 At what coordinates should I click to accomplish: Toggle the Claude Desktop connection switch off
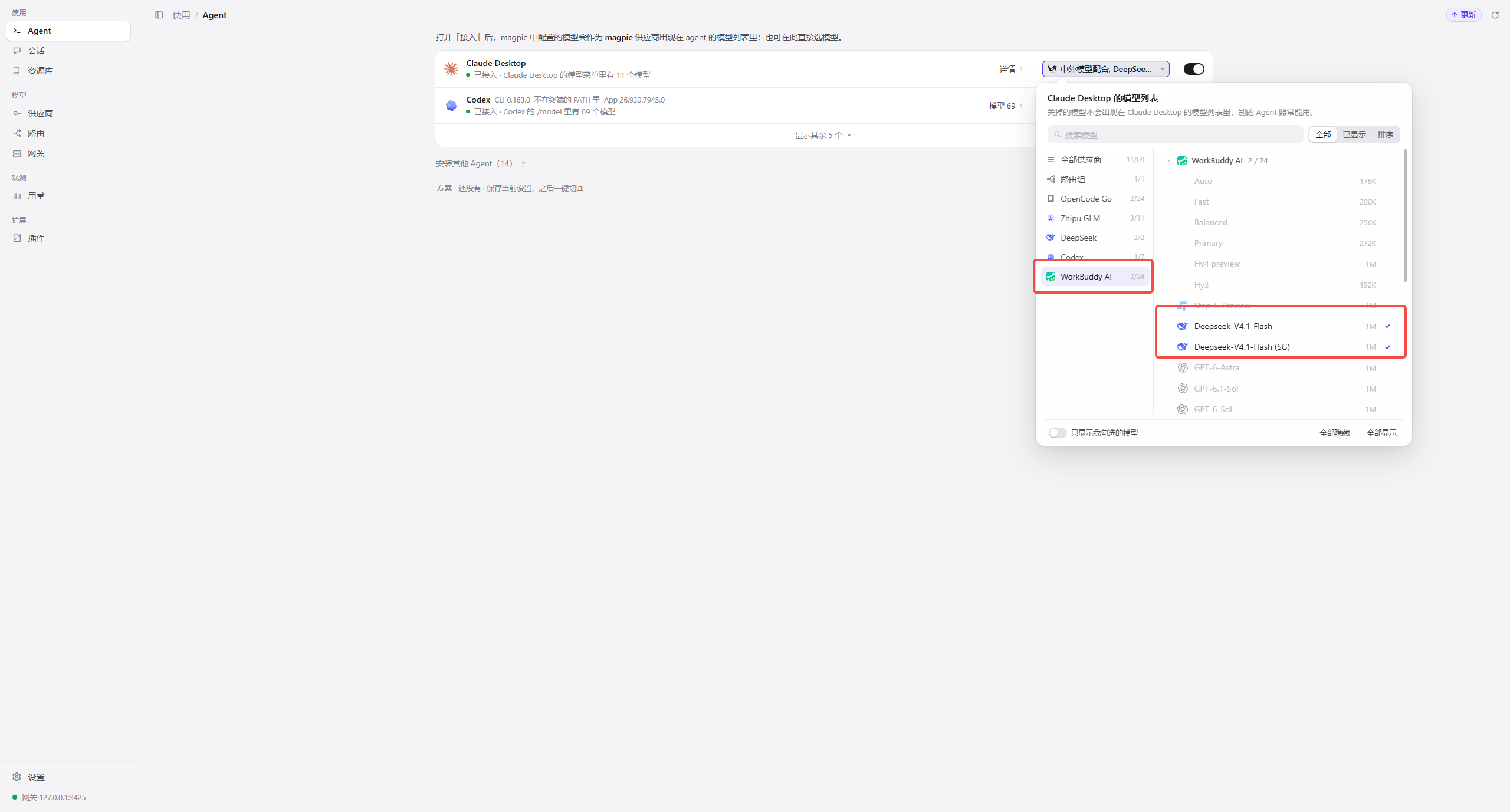pos(1194,69)
